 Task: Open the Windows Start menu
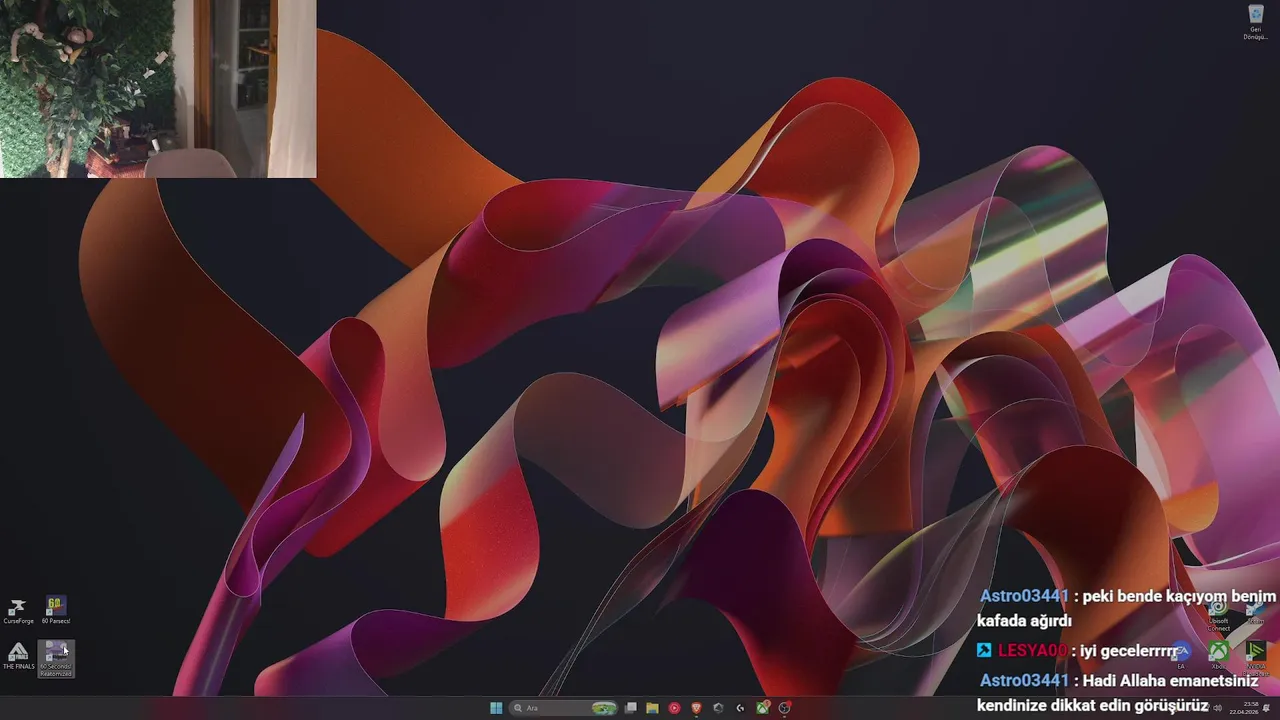coord(496,708)
